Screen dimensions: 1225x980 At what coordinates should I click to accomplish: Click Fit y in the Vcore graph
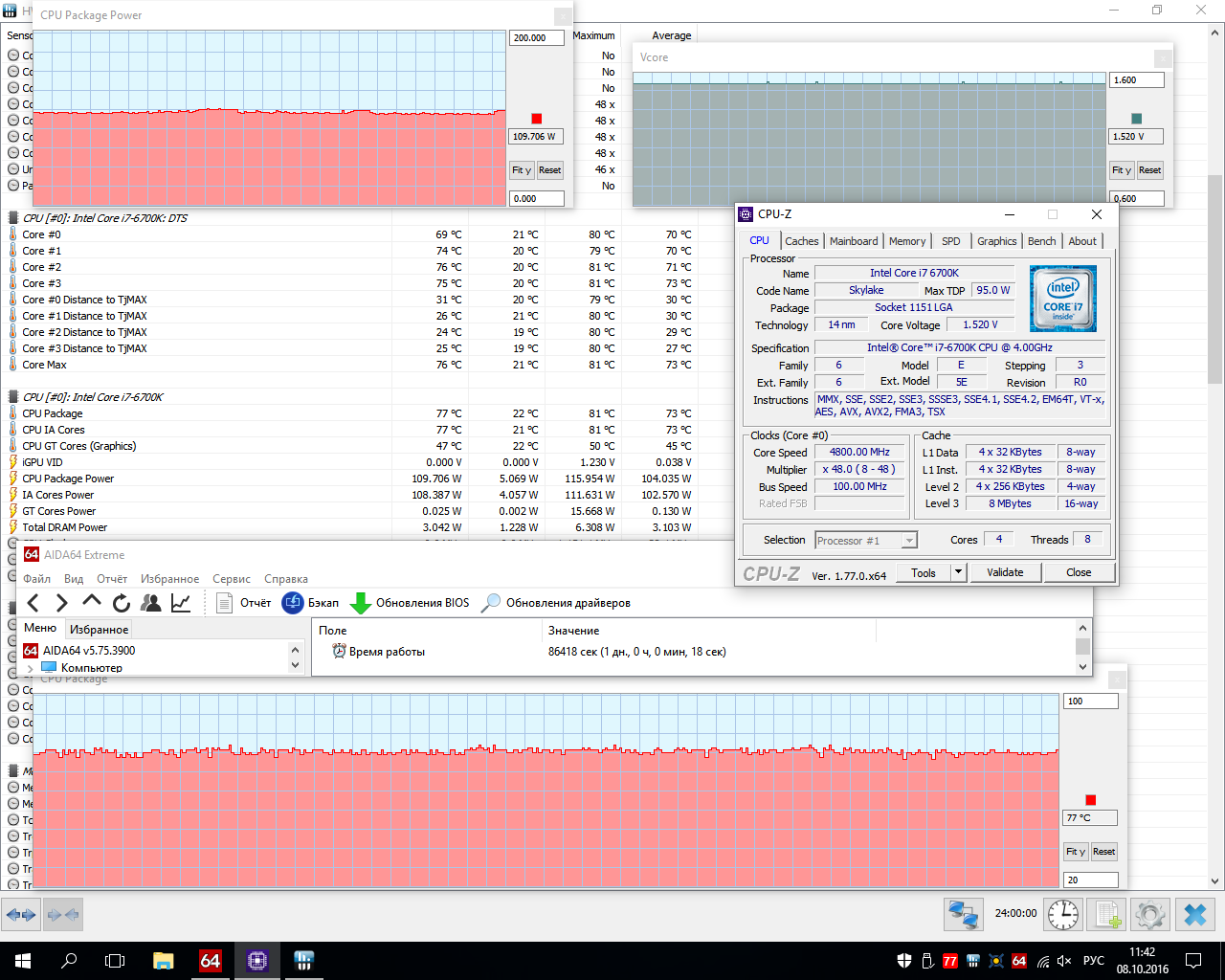pyautogui.click(x=1122, y=170)
